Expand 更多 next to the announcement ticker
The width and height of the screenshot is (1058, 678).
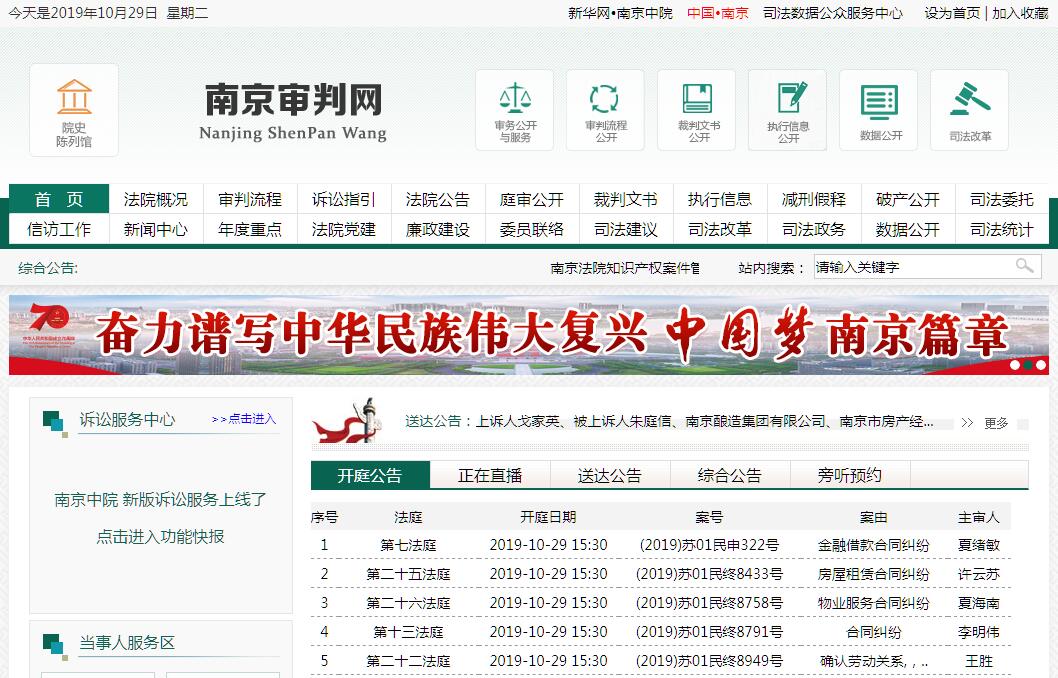(x=996, y=423)
